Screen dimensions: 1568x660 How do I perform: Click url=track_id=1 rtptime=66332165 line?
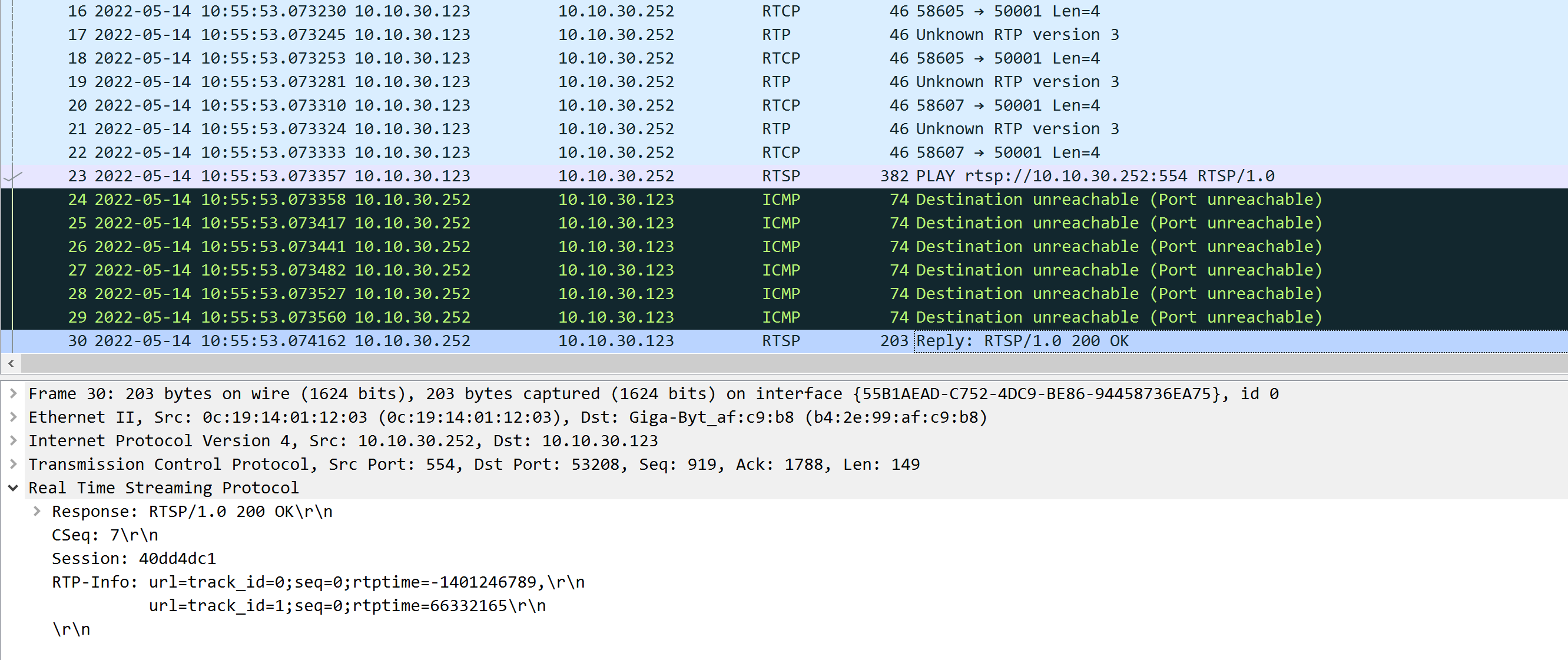[x=347, y=606]
